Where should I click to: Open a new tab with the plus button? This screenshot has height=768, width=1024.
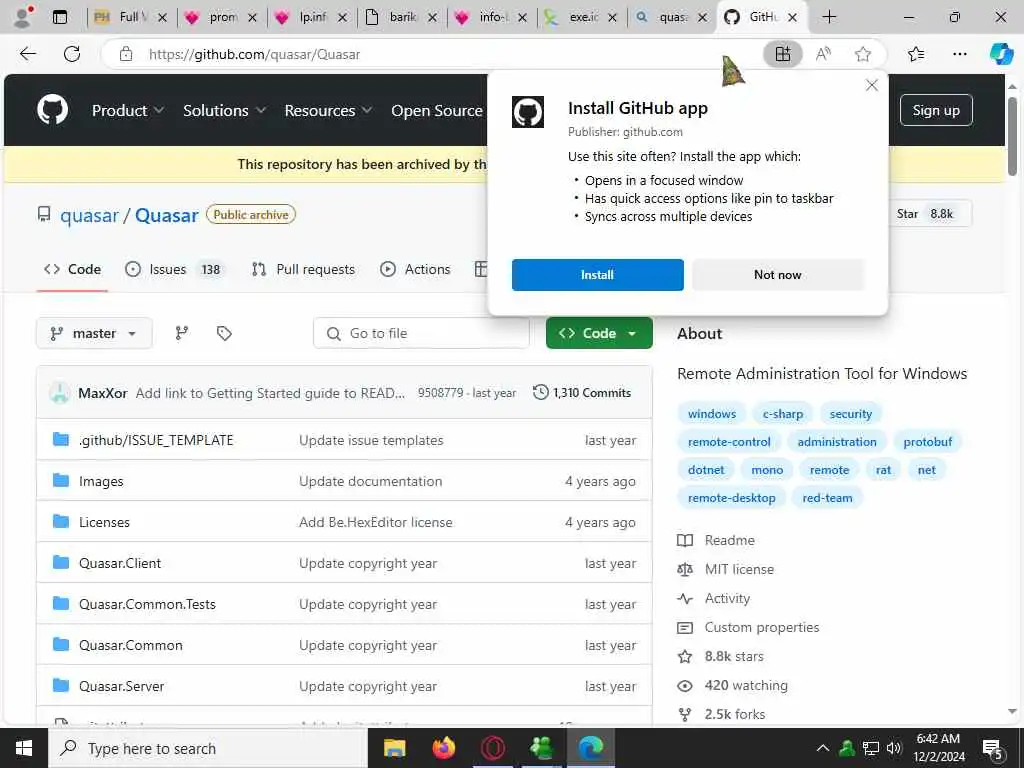click(x=829, y=17)
